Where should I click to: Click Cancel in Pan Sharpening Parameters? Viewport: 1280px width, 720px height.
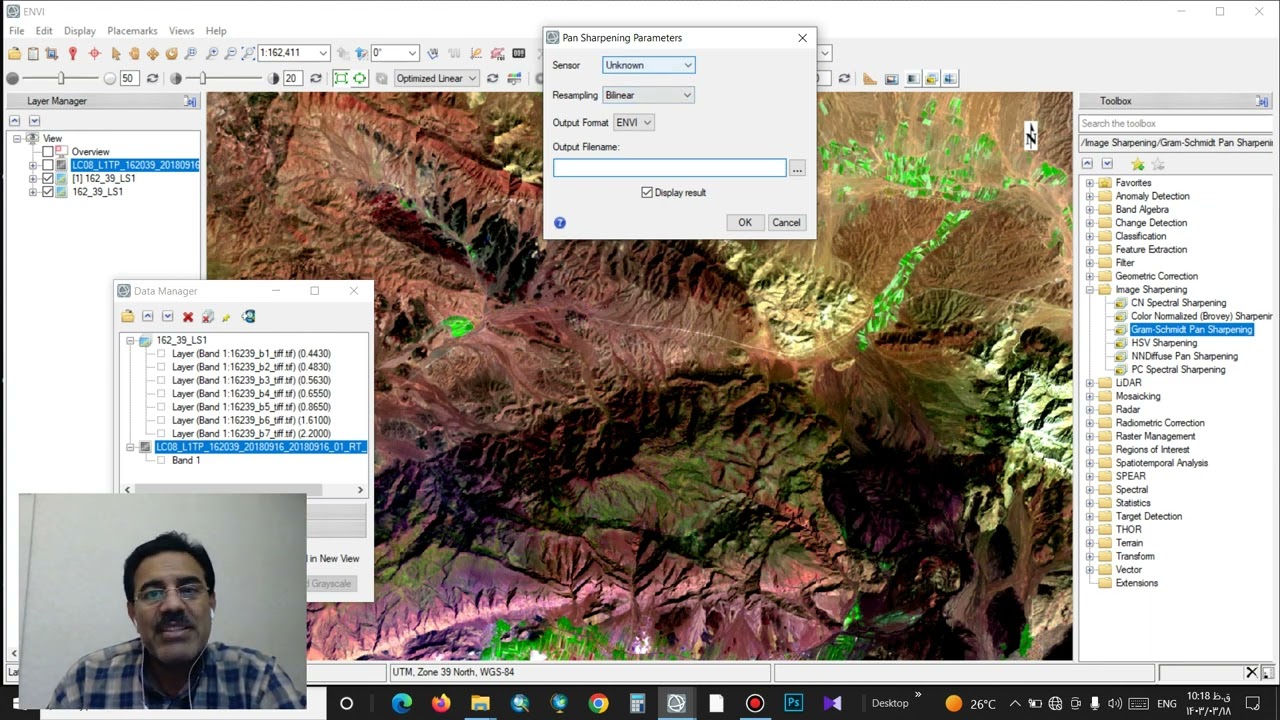pos(786,223)
